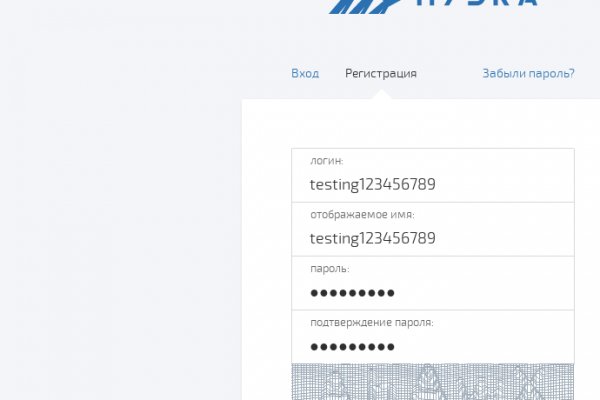600x400 pixels.
Task: Click the "логин:" field label
Action: pyautogui.click(x=326, y=160)
